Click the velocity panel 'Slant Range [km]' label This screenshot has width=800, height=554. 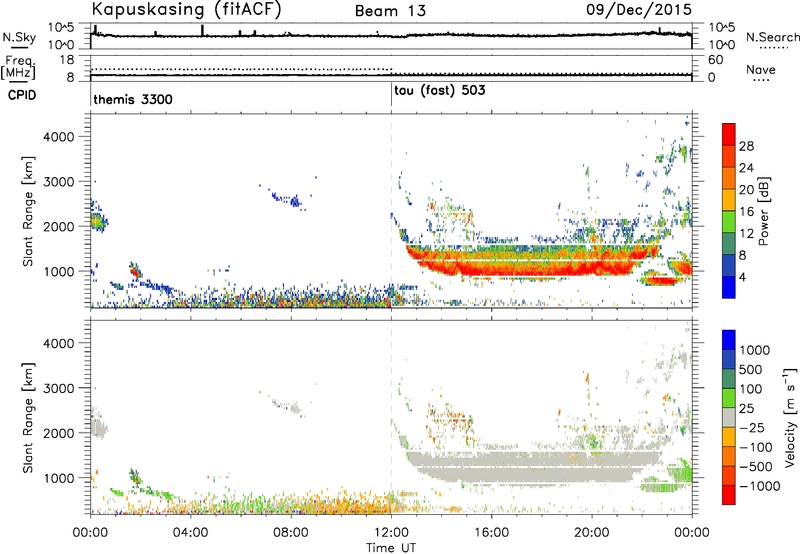point(28,417)
